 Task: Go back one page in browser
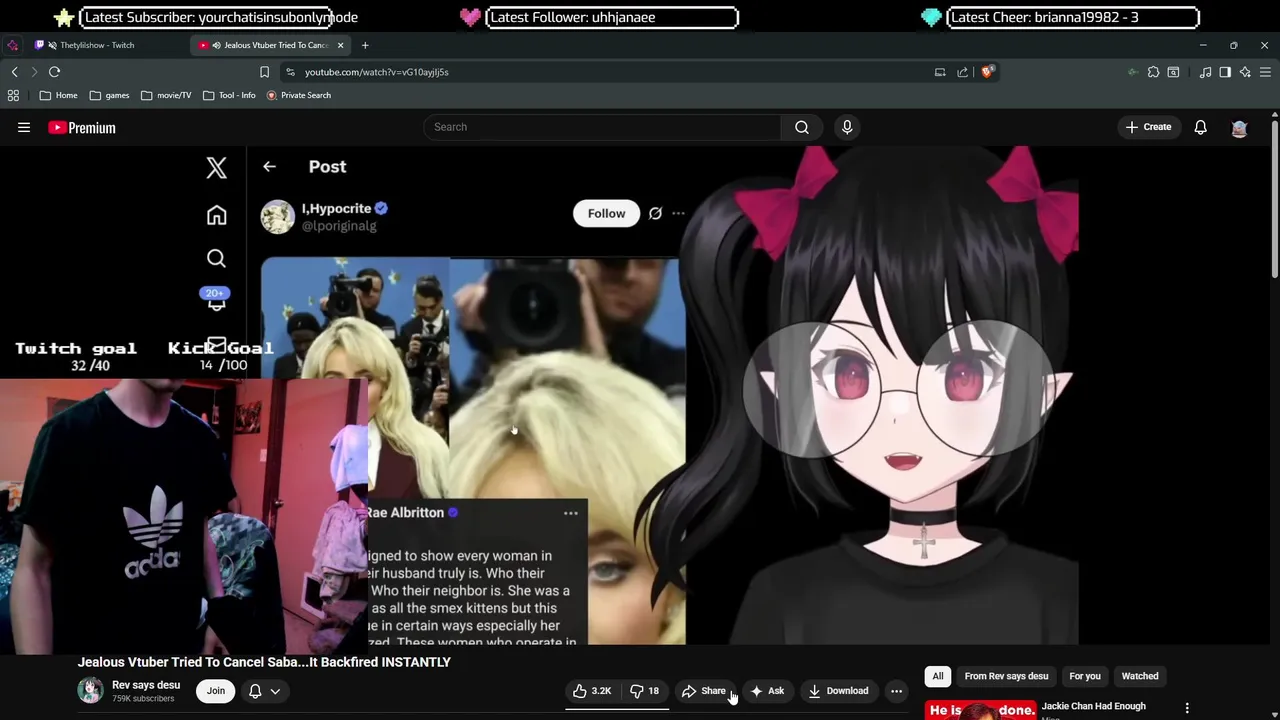pos(14,72)
